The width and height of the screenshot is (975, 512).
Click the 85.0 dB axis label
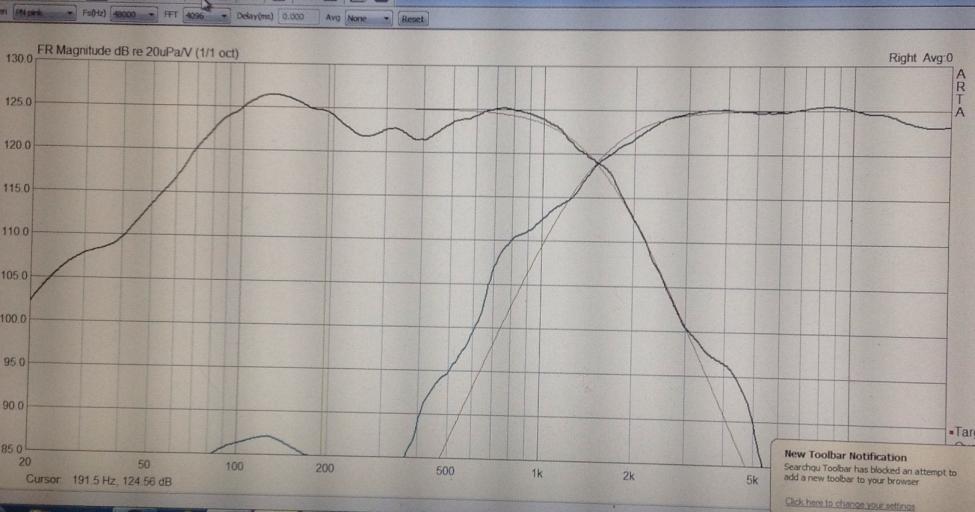(11, 449)
